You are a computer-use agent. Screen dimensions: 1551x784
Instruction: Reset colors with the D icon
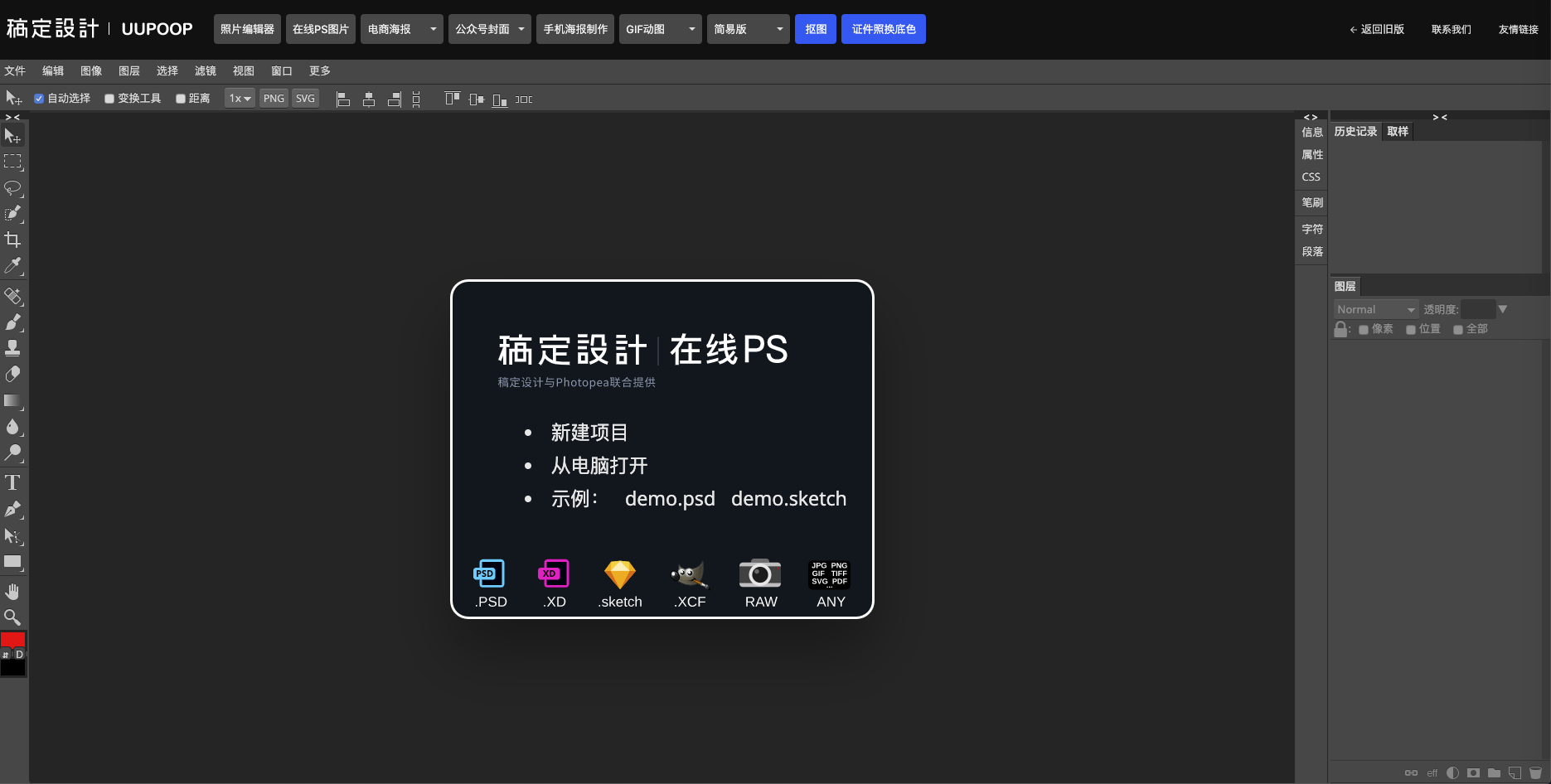click(20, 655)
